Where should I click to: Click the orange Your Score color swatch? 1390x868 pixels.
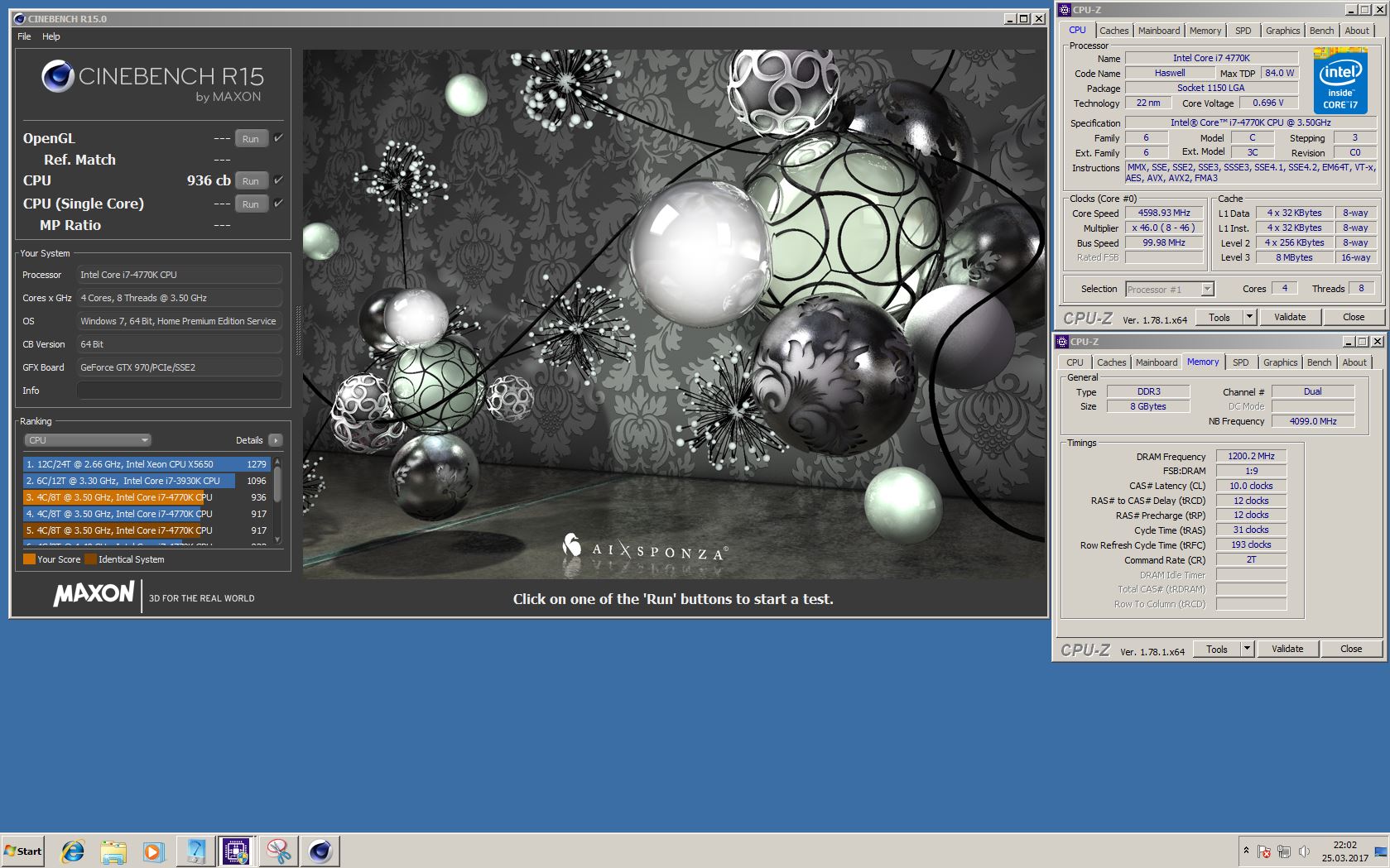tap(29, 559)
